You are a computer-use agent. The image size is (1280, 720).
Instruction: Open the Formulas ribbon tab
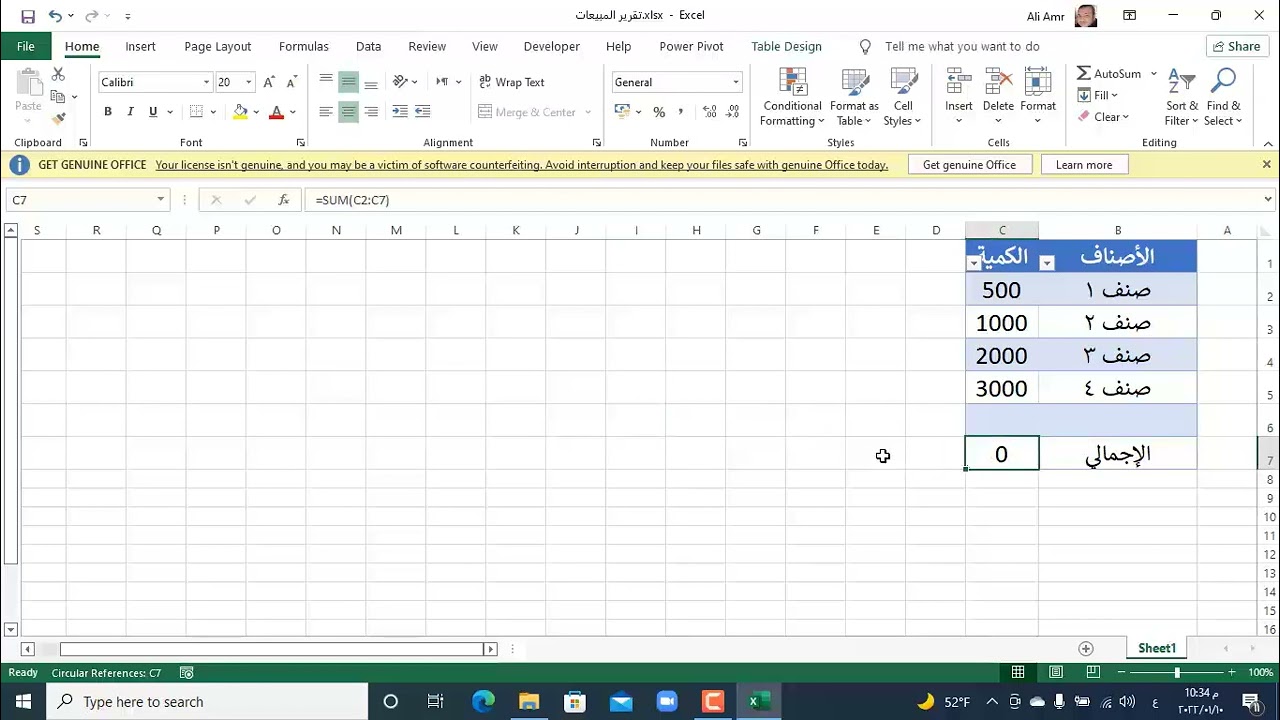tap(304, 46)
